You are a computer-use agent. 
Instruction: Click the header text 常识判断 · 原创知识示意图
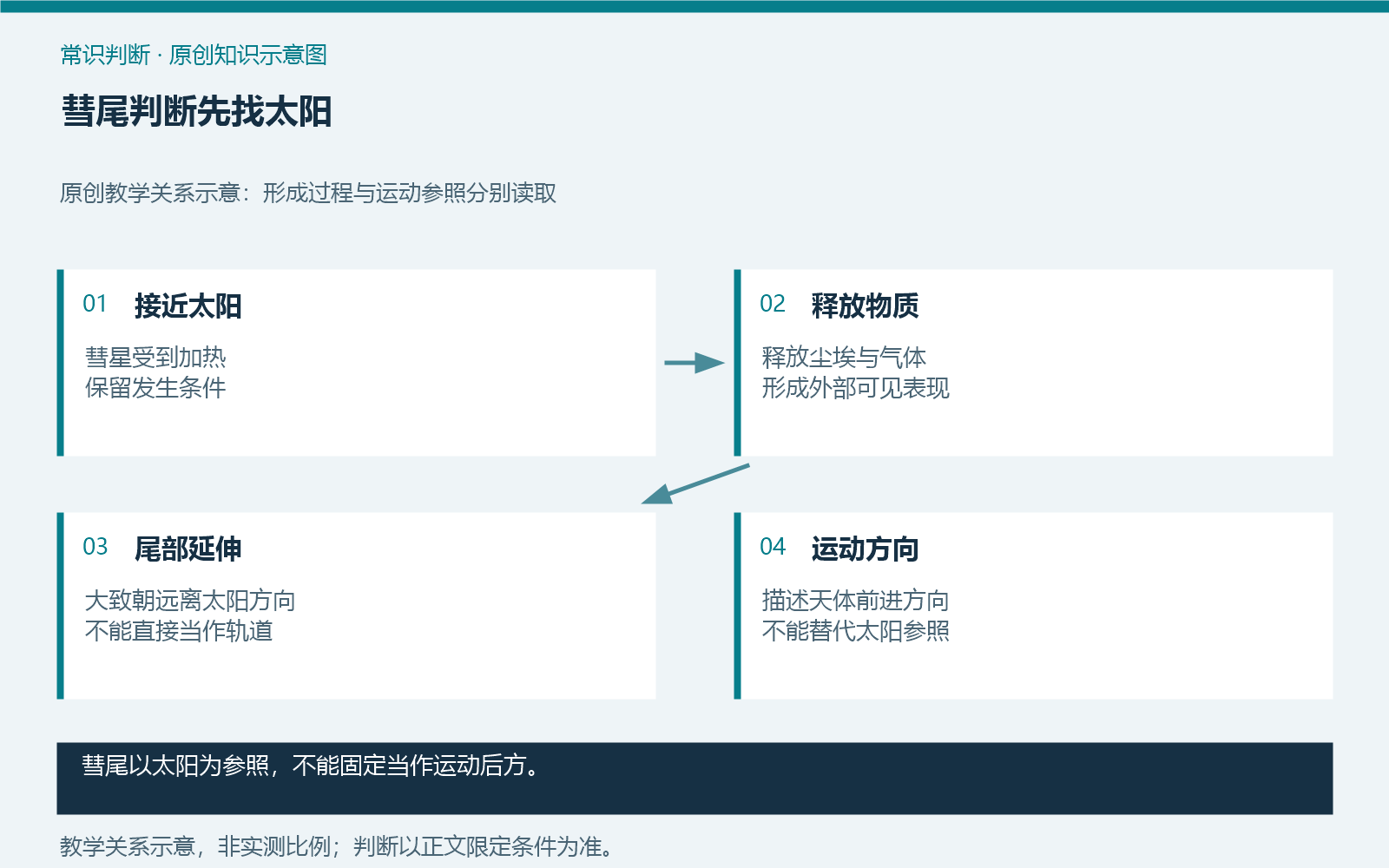(x=194, y=55)
